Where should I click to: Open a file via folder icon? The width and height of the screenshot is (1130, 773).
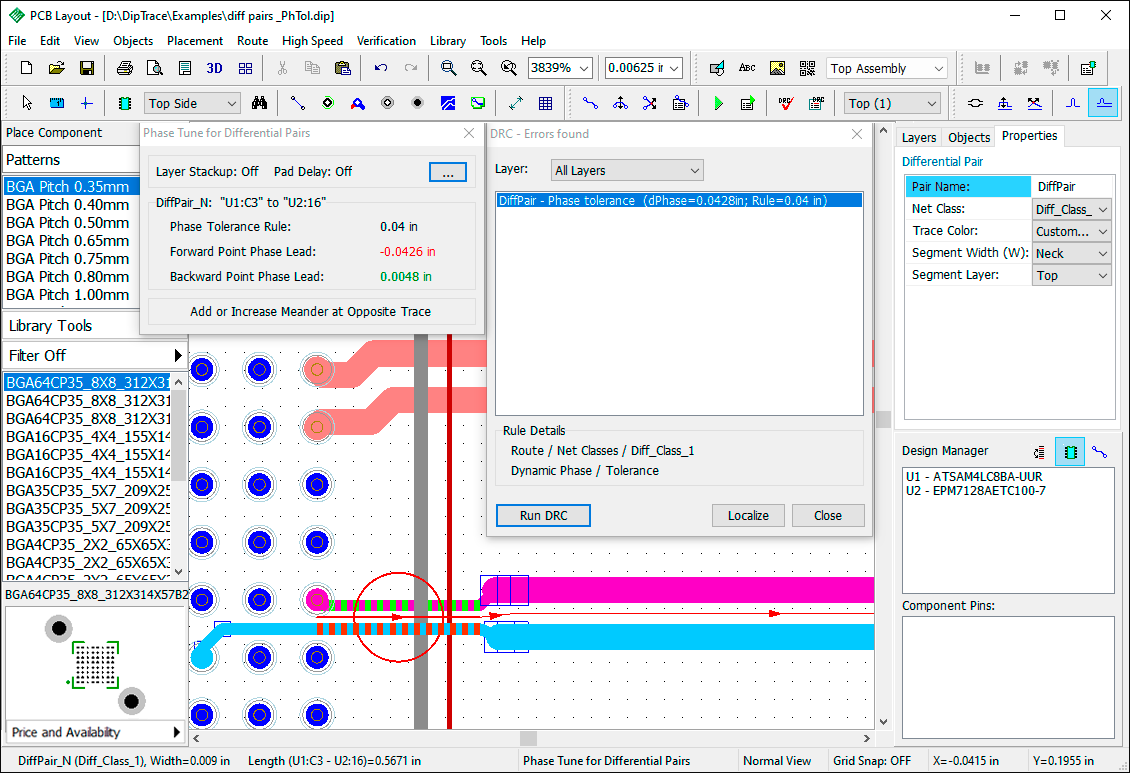click(x=57, y=68)
